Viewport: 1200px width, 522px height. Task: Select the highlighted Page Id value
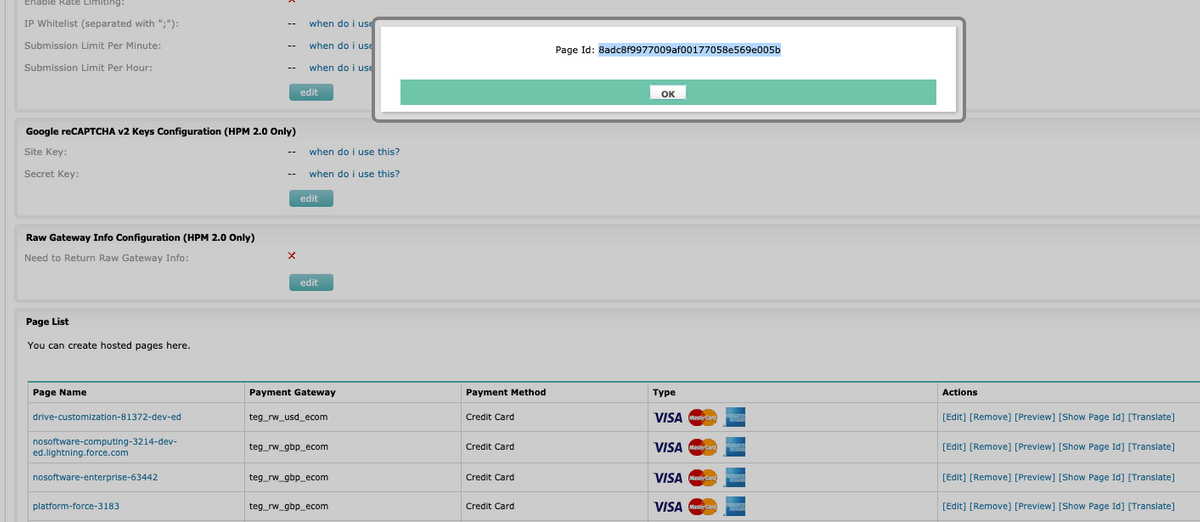click(x=689, y=49)
